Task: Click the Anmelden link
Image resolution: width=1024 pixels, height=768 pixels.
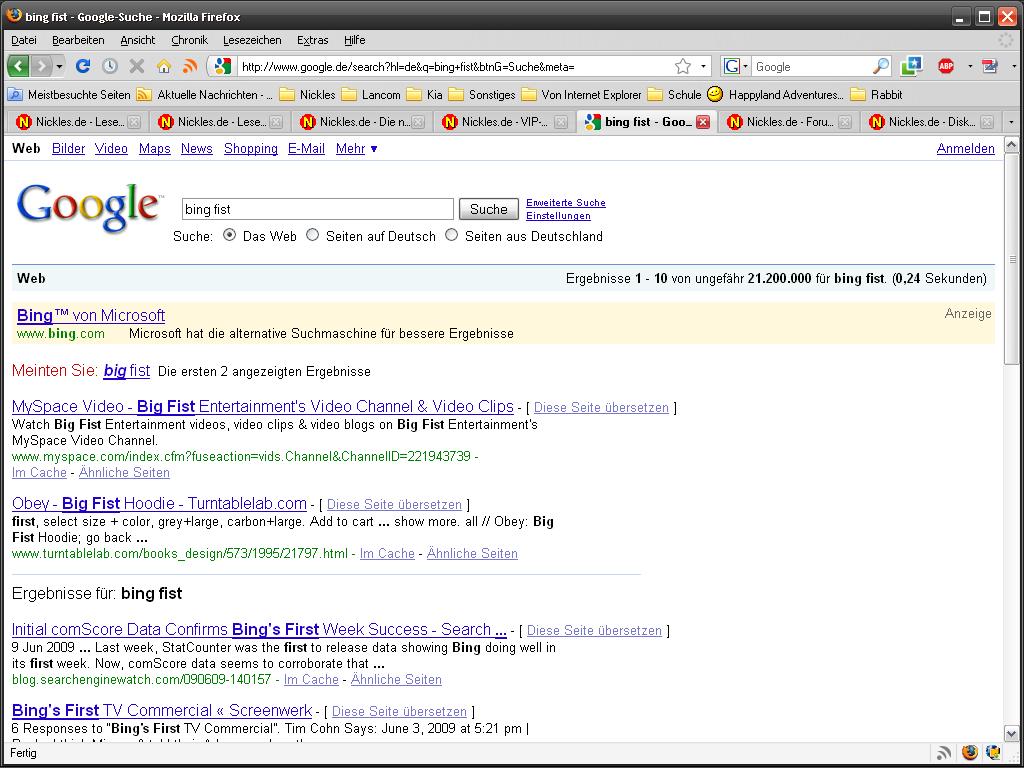Action: (965, 149)
